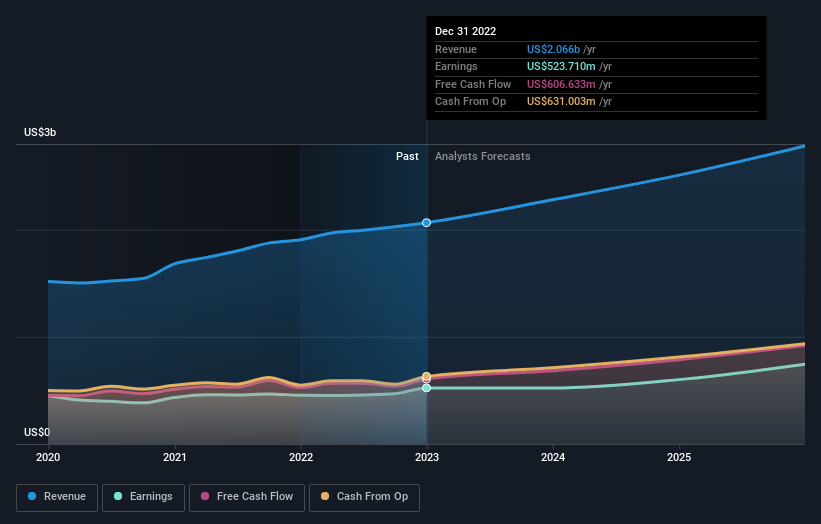The height and width of the screenshot is (524, 821).
Task: Toggle the Revenue legend button
Action: click(x=57, y=497)
